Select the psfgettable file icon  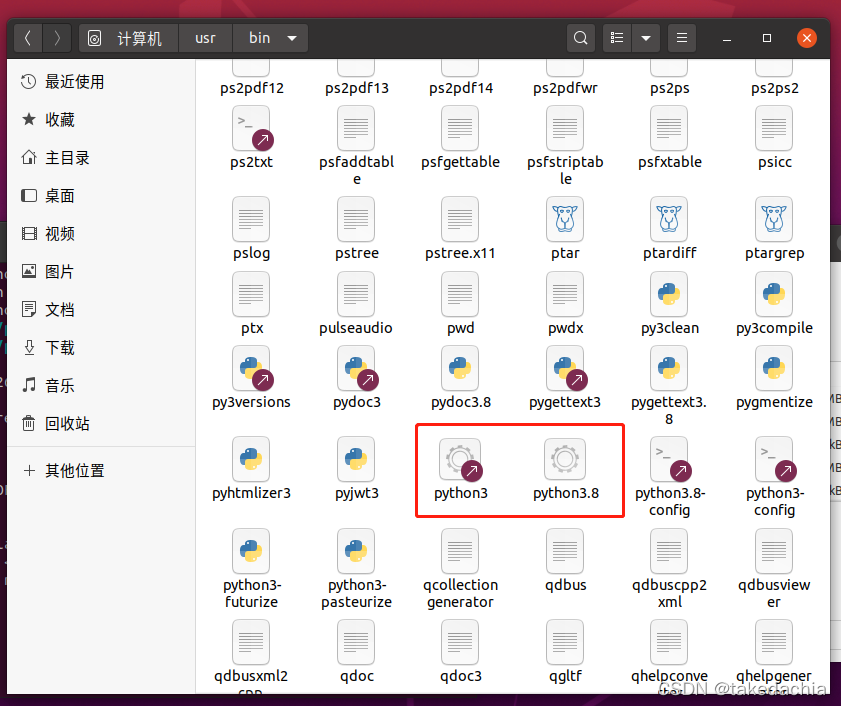coord(460,128)
